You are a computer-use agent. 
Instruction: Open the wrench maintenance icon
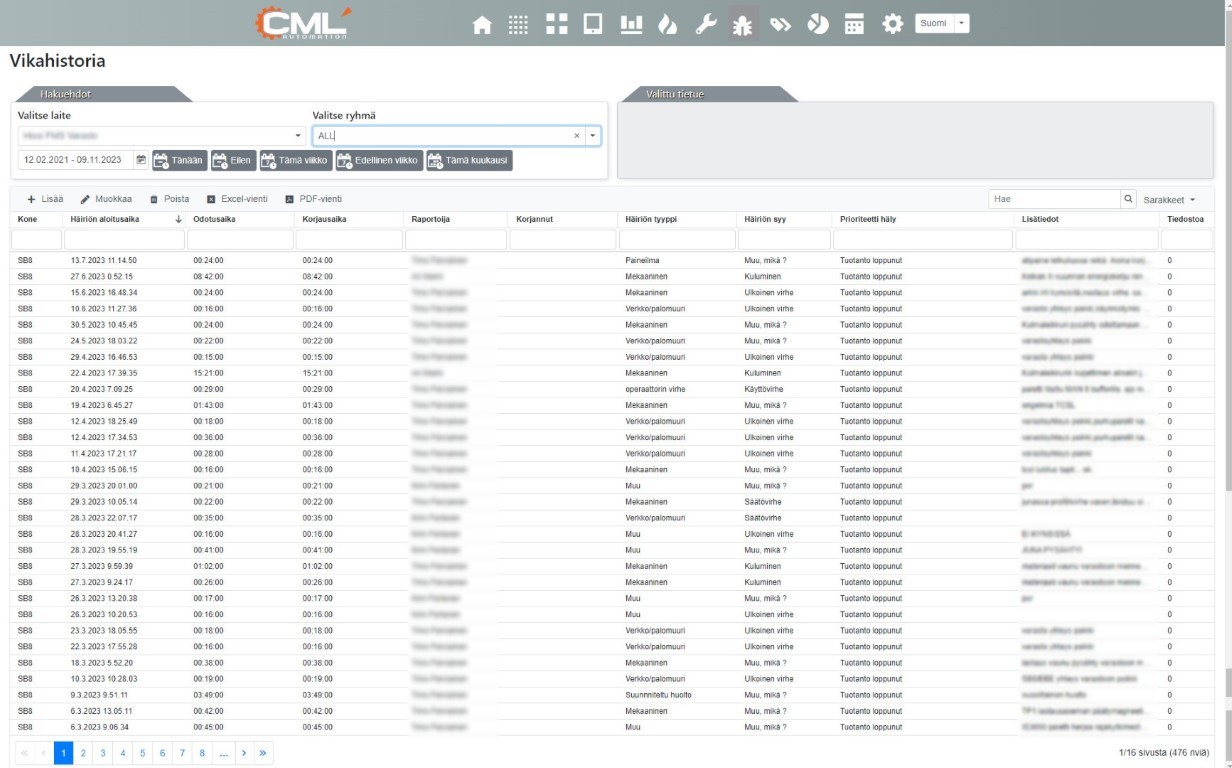click(706, 23)
